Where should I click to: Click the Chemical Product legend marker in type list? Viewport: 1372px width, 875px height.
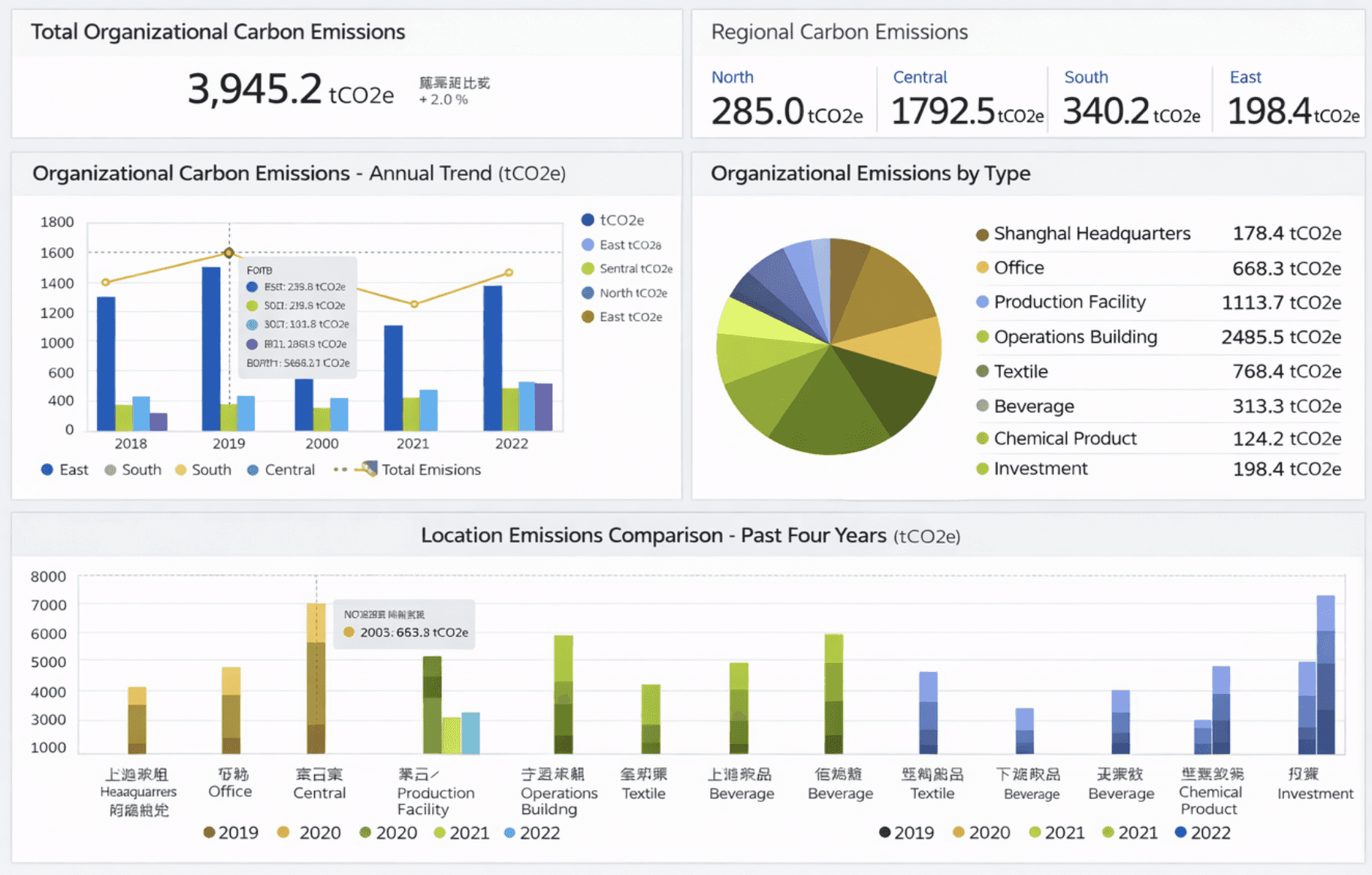click(x=982, y=438)
